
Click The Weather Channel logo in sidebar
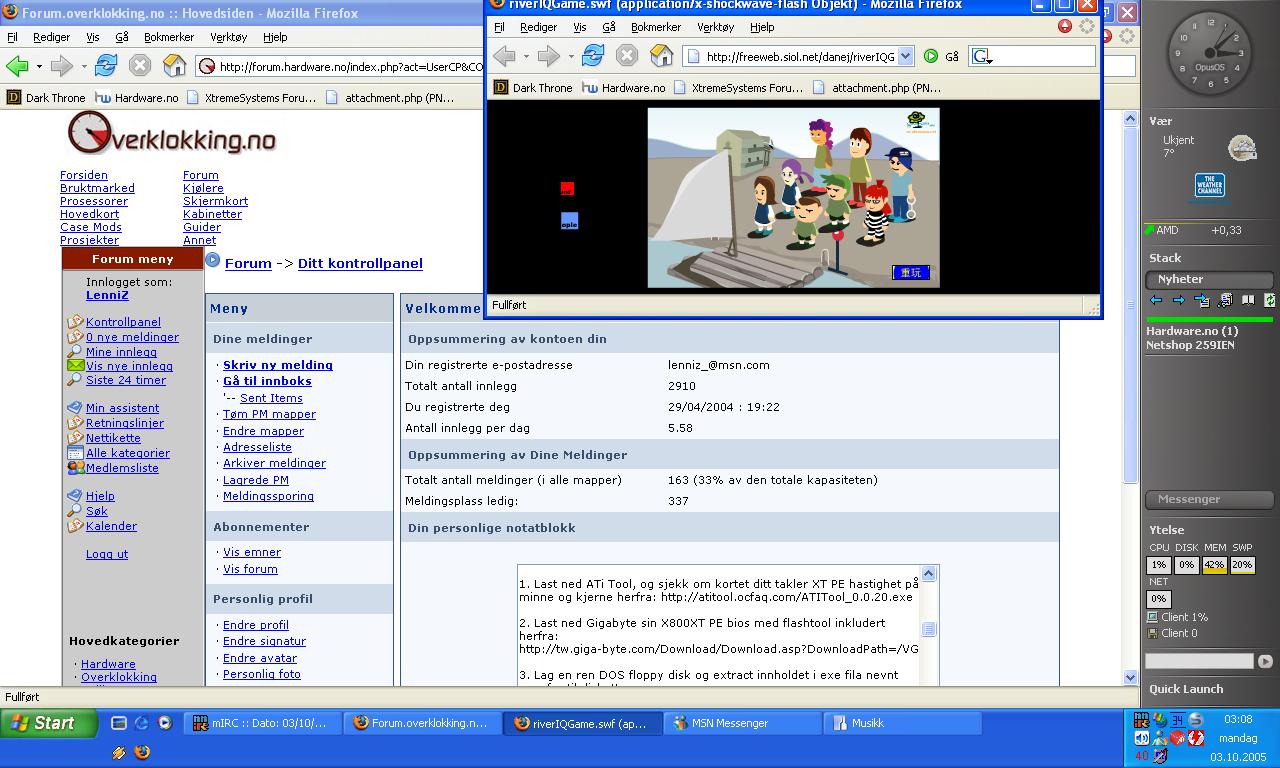pos(1210,186)
